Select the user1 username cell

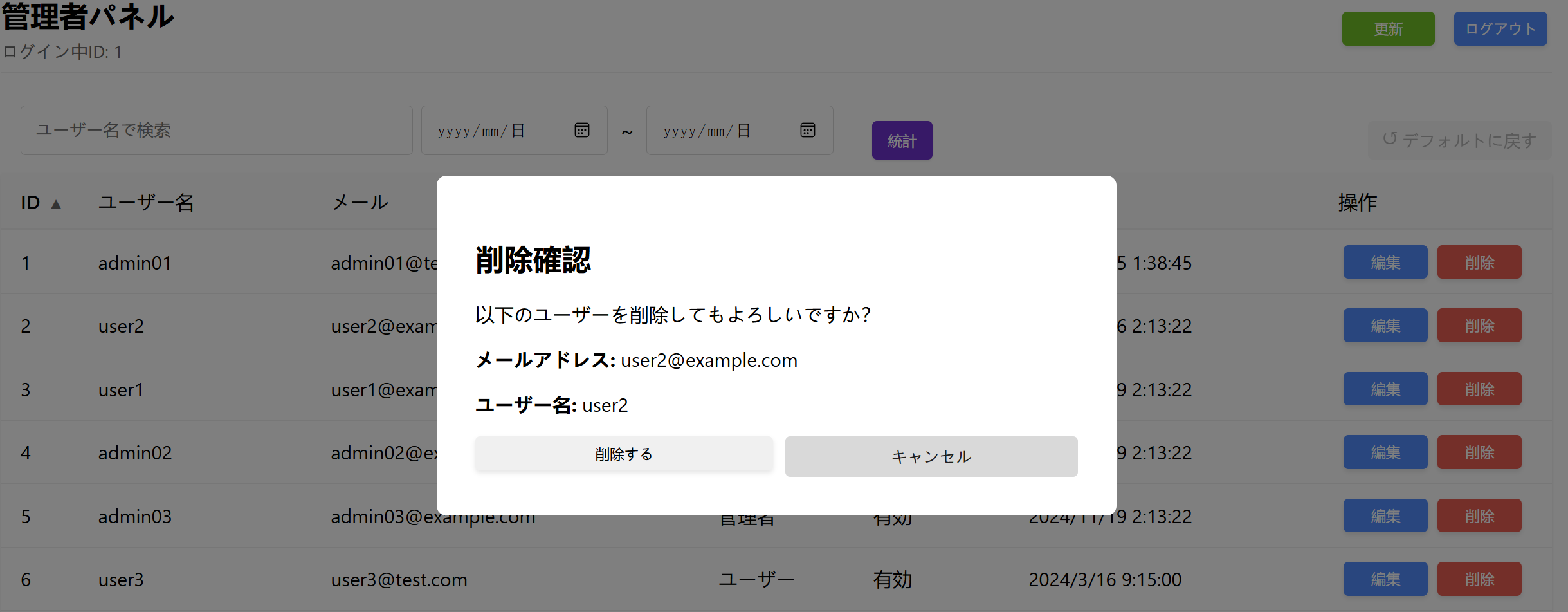tap(121, 389)
